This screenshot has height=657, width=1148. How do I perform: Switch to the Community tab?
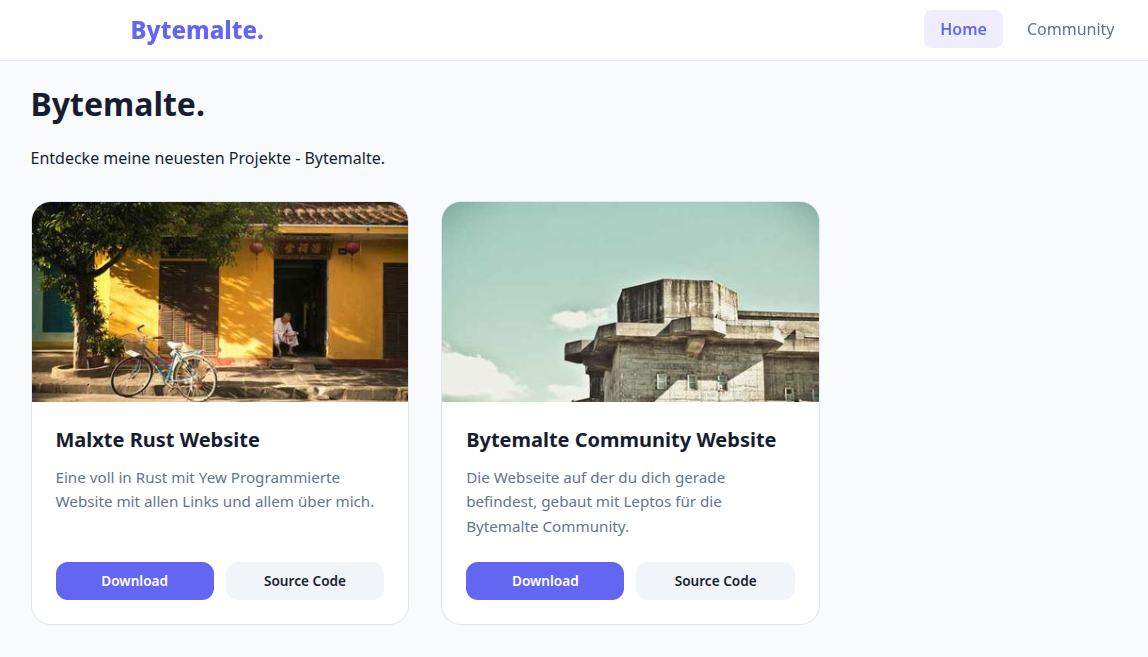(x=1070, y=29)
